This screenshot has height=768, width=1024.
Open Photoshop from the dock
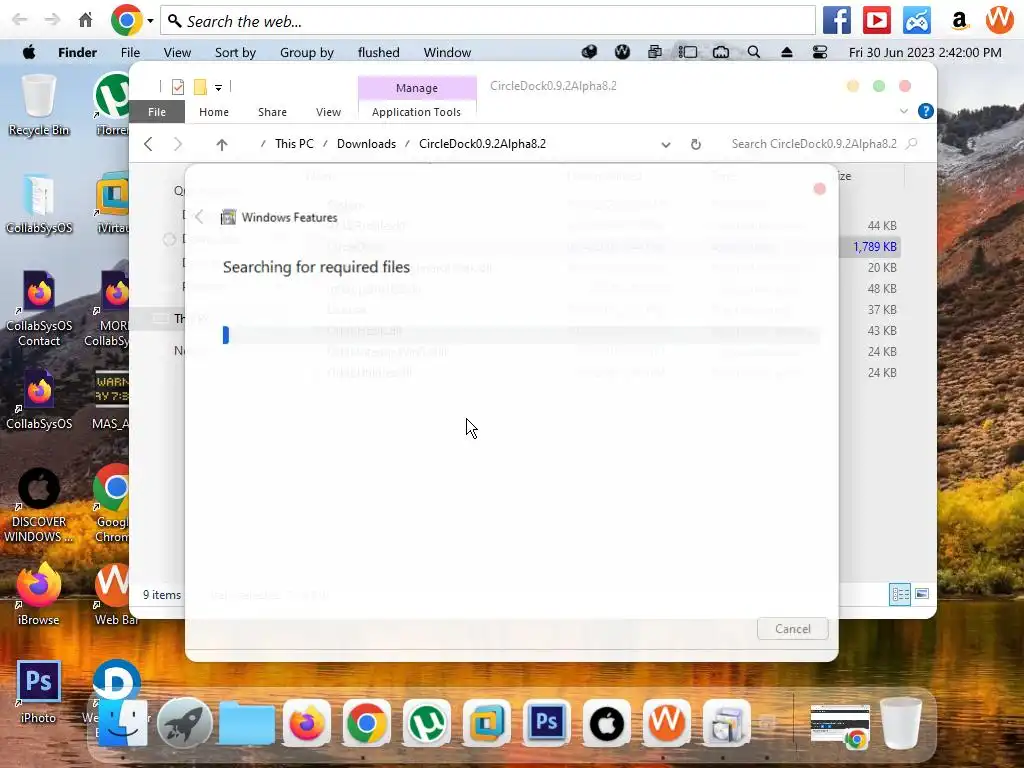[547, 724]
